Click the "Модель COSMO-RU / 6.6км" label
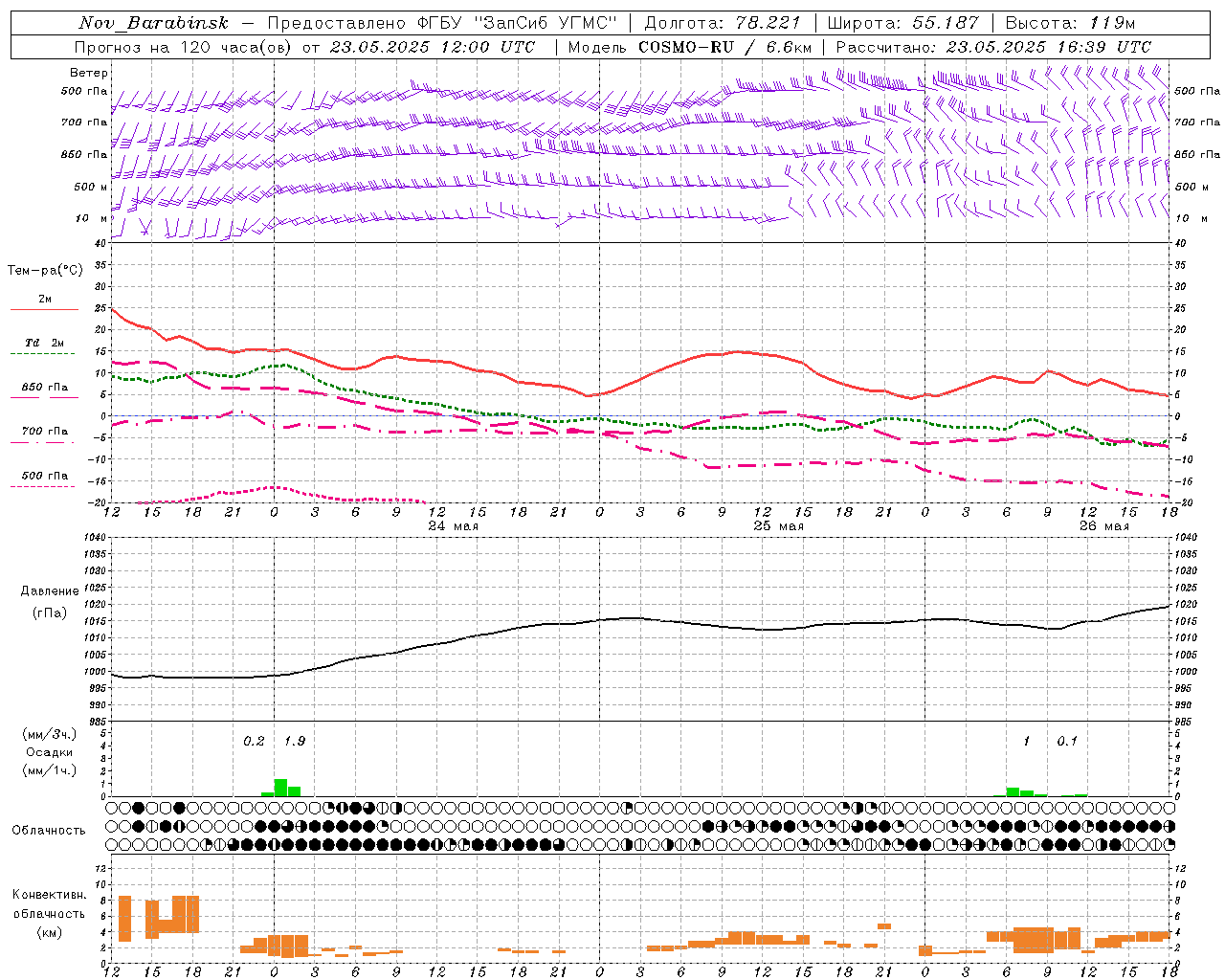Screen dimensions: 1225x980 click(x=689, y=47)
